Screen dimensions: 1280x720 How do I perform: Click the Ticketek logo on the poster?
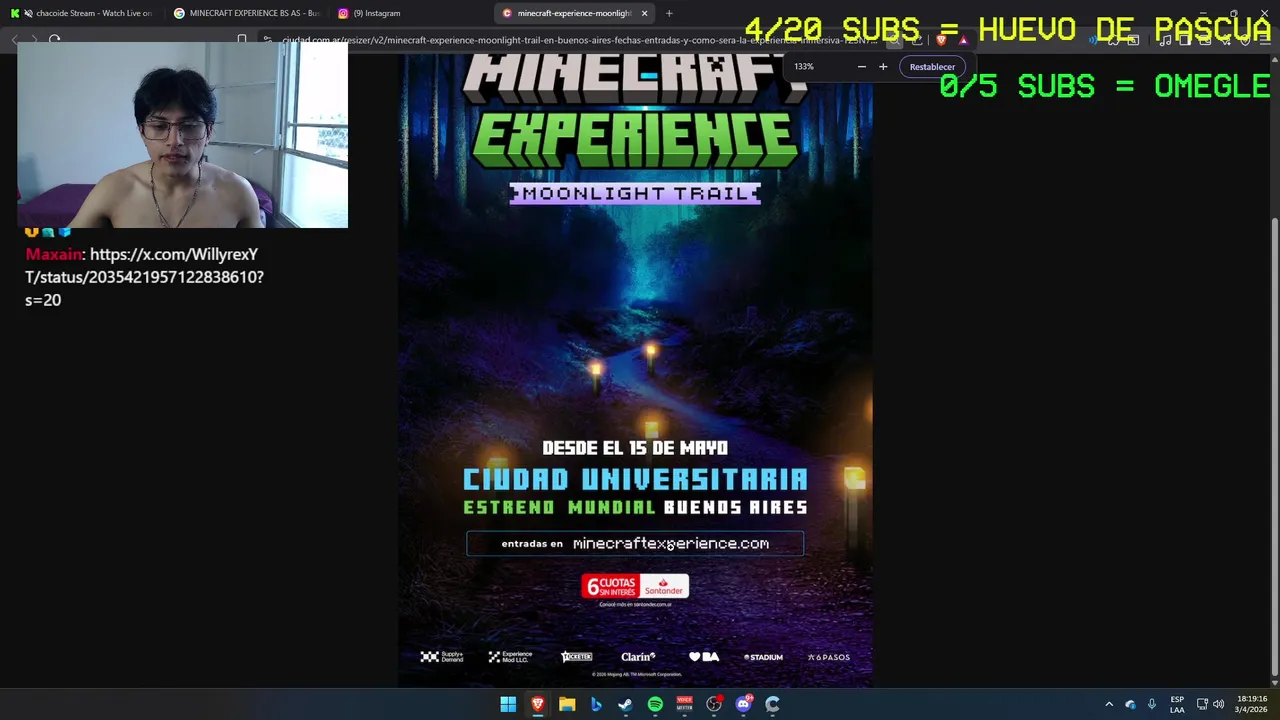[x=577, y=657]
